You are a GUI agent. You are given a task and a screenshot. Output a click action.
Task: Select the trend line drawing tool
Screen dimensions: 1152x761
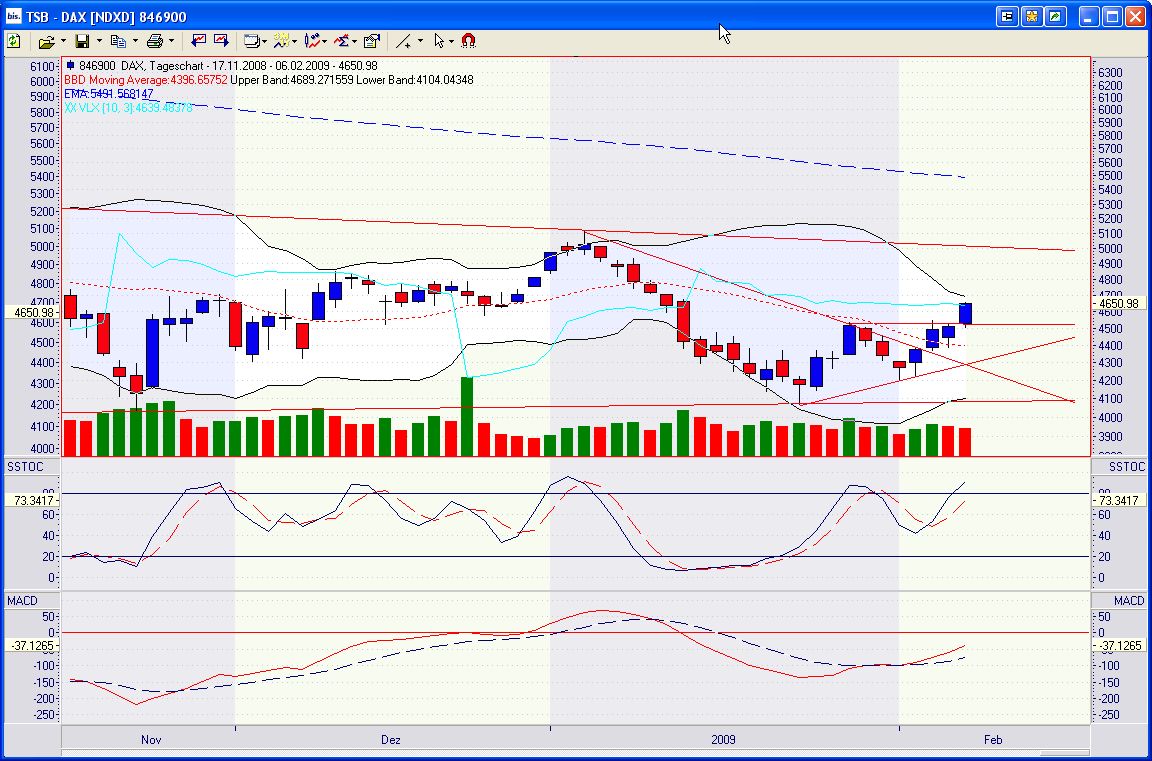[x=403, y=41]
